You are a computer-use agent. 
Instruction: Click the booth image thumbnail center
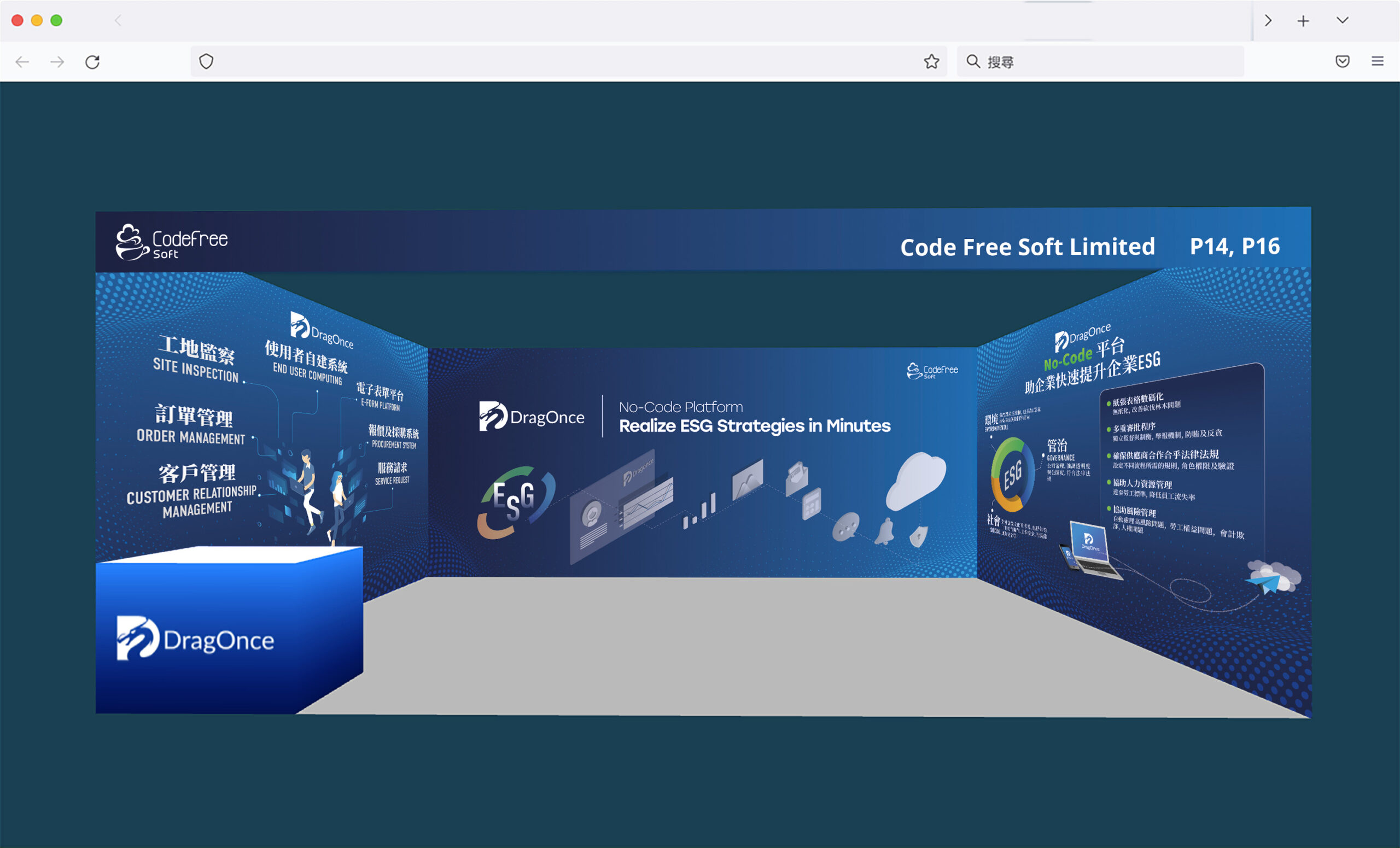coord(703,463)
